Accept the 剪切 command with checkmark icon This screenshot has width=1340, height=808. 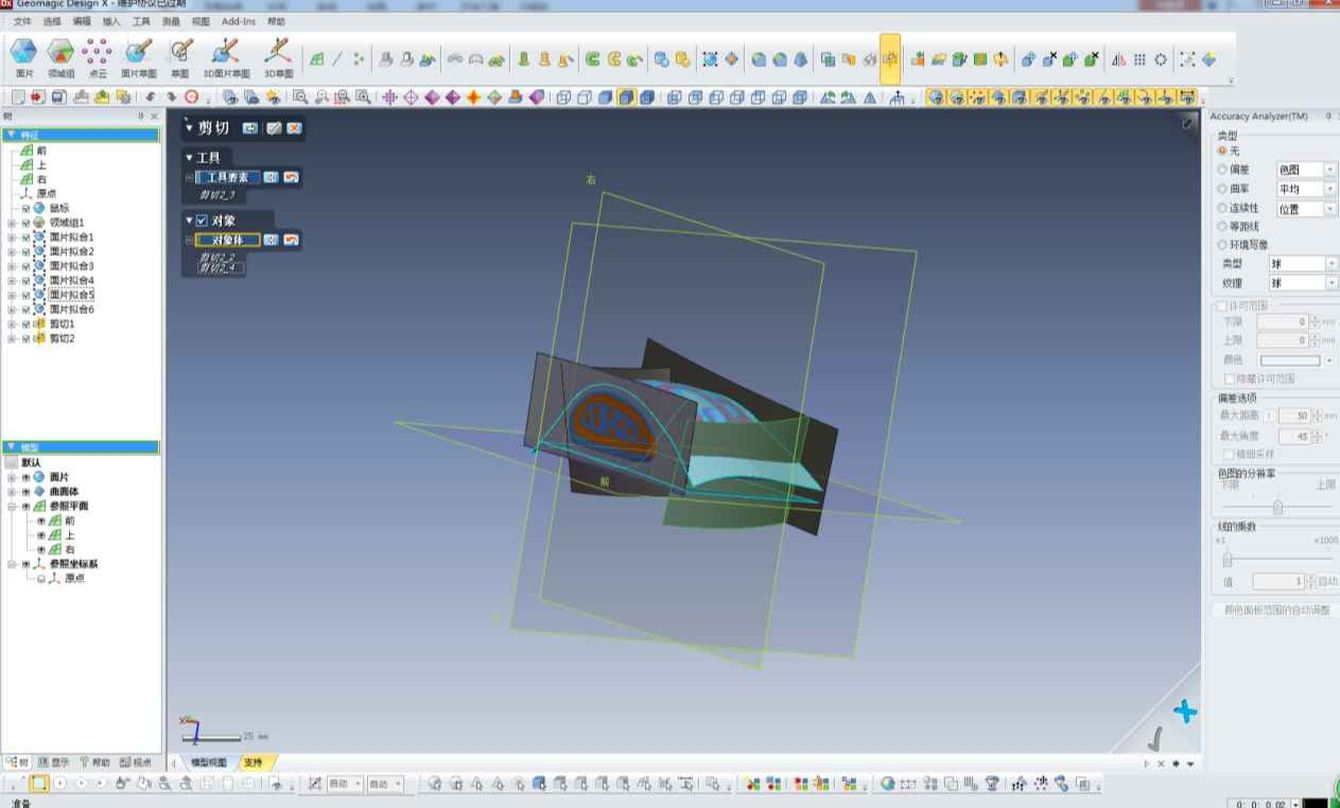pyautogui.click(x=273, y=128)
